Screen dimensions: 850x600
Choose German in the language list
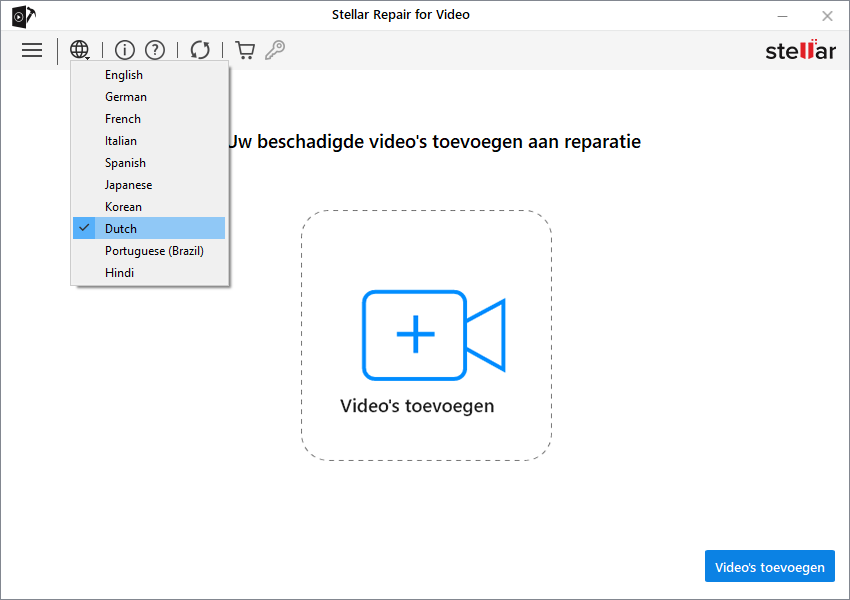(x=149, y=96)
